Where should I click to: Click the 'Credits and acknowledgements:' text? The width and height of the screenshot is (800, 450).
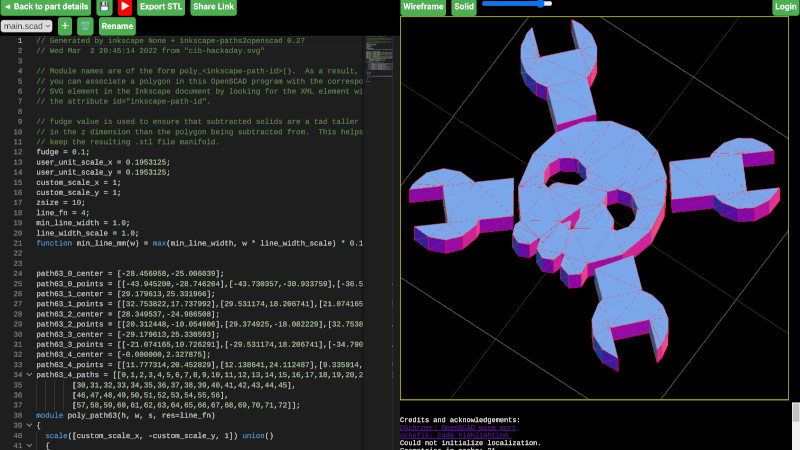click(460, 420)
